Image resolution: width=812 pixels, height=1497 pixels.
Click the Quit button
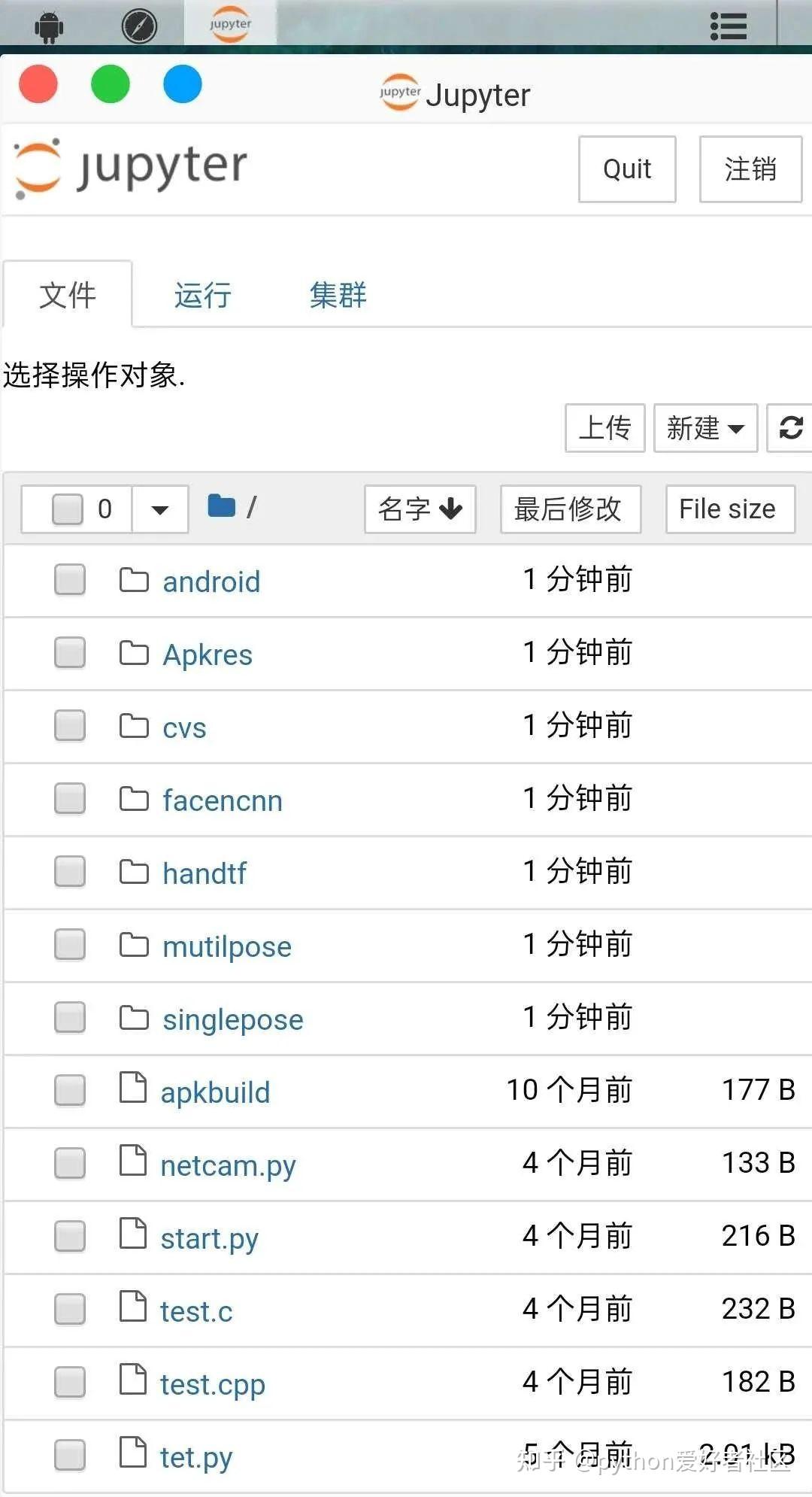click(x=626, y=169)
